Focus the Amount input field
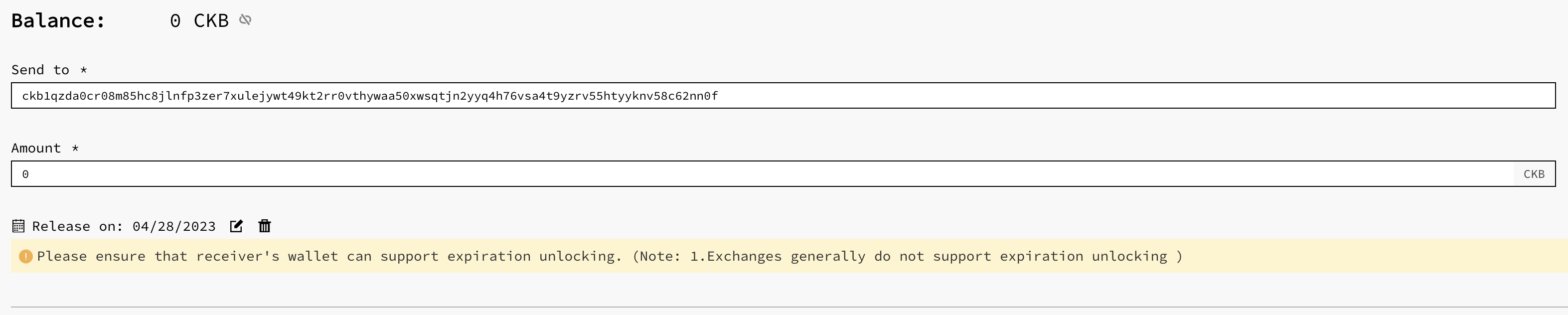The height and width of the screenshot is (315, 1568). pyautogui.click(x=762, y=173)
